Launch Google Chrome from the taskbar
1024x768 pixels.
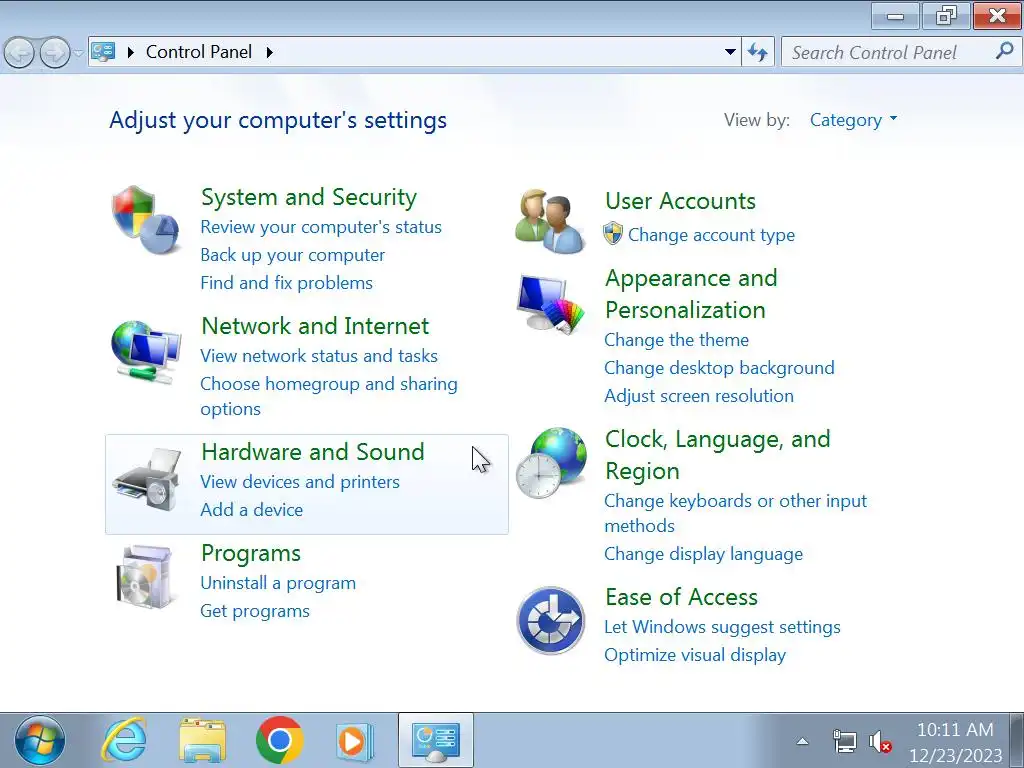coord(280,740)
